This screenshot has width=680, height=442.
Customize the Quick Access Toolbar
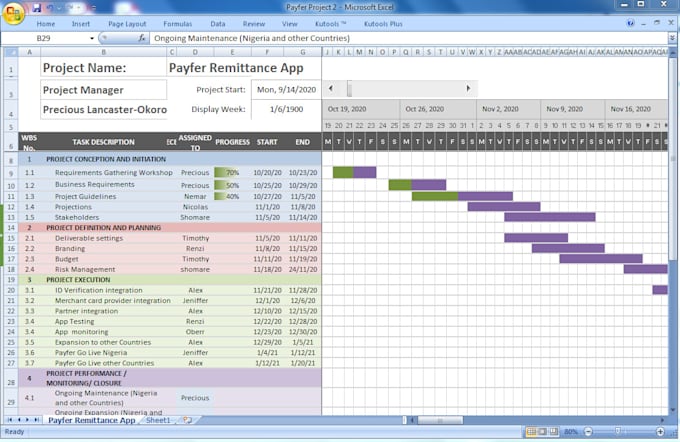(93, 7)
